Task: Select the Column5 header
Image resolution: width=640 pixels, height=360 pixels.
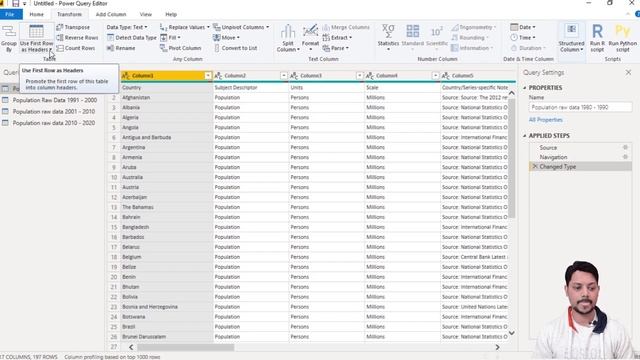Action: pyautogui.click(x=479, y=76)
